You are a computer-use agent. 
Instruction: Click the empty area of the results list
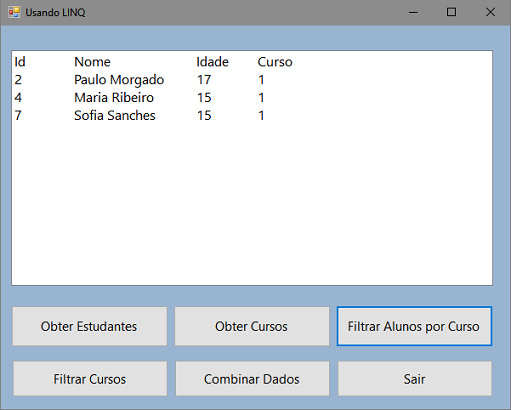pos(252,203)
